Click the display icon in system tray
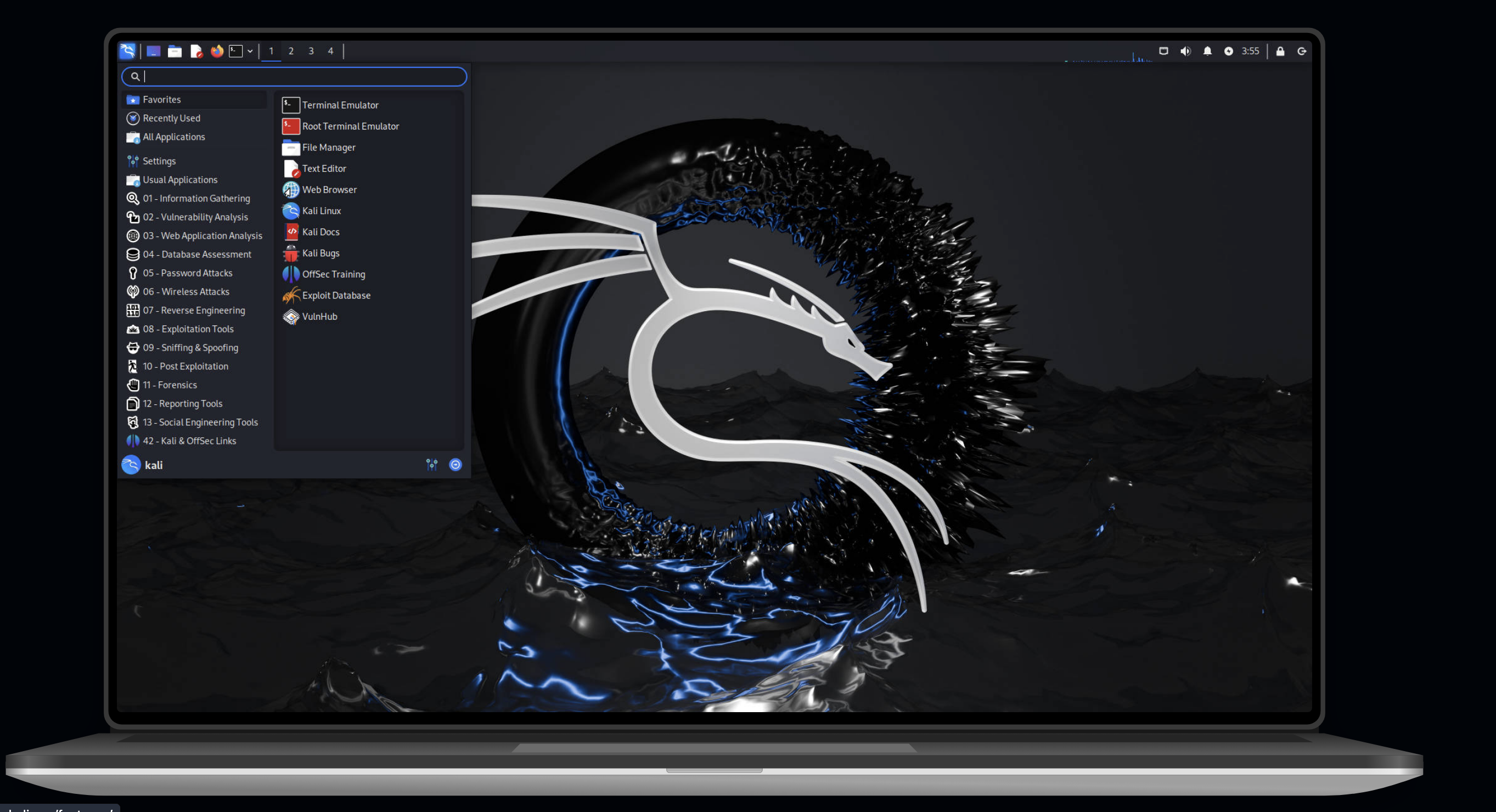 [x=1163, y=51]
